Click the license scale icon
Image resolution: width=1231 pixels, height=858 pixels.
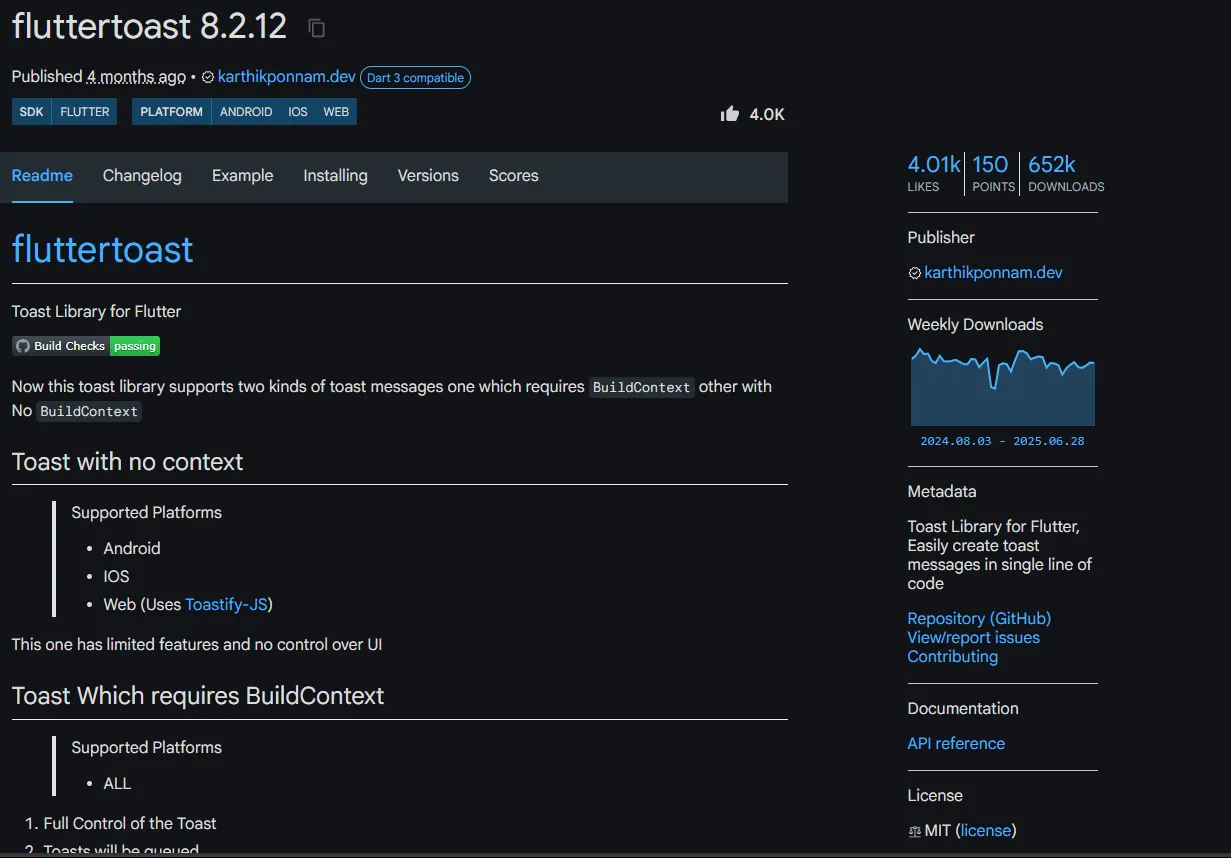(914, 831)
